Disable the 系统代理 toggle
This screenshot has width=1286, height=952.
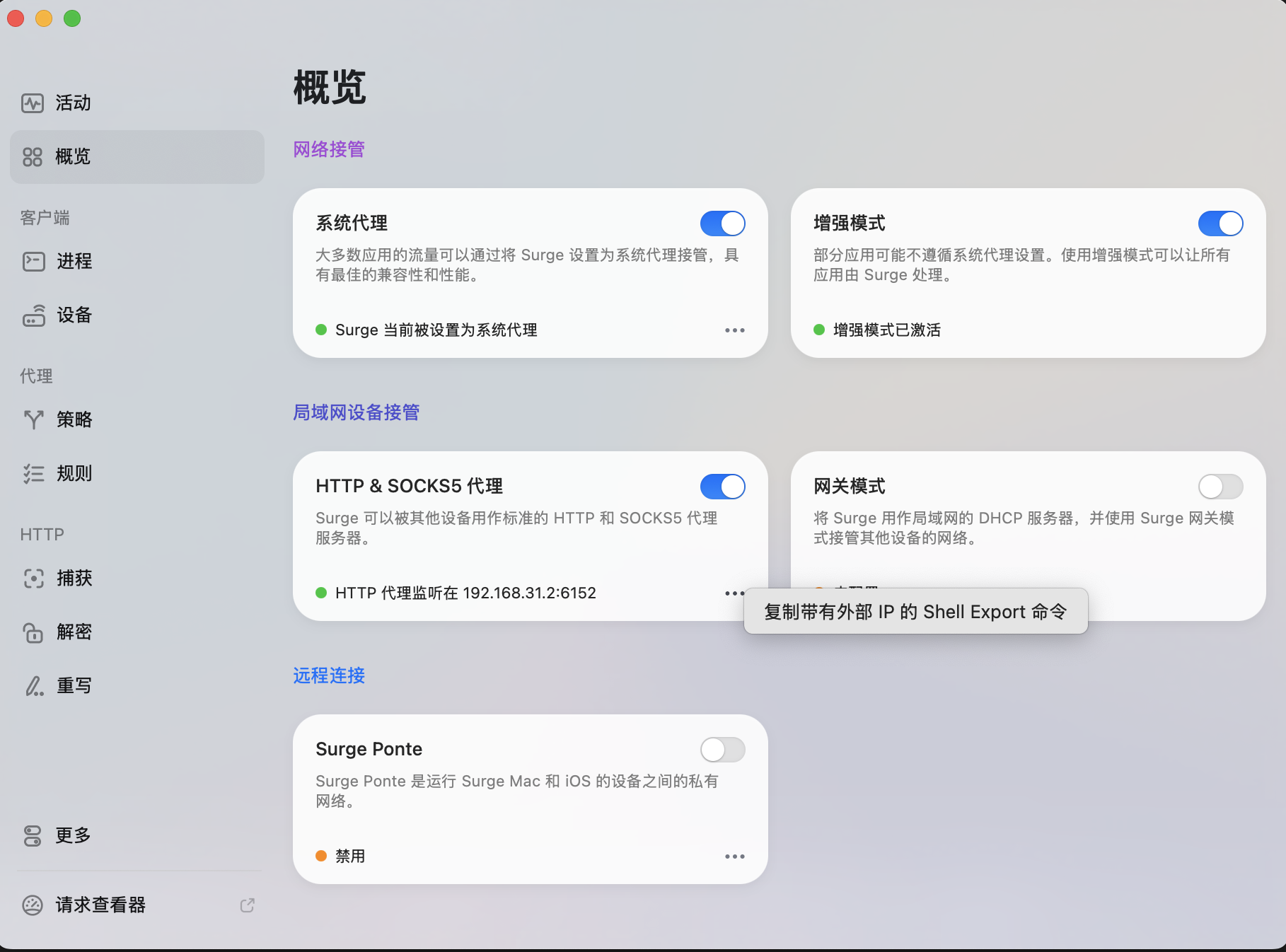click(x=722, y=223)
